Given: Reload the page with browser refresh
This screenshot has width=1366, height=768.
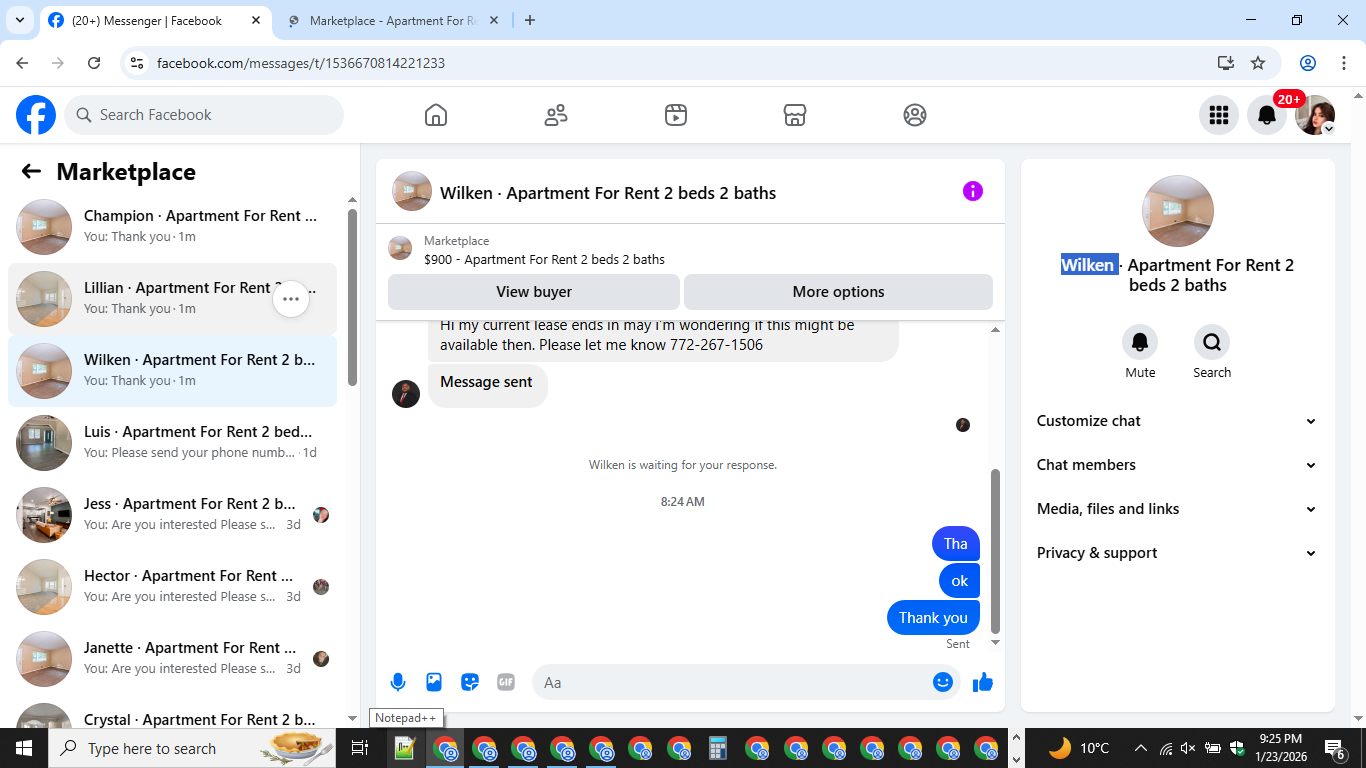Looking at the screenshot, I should [94, 63].
